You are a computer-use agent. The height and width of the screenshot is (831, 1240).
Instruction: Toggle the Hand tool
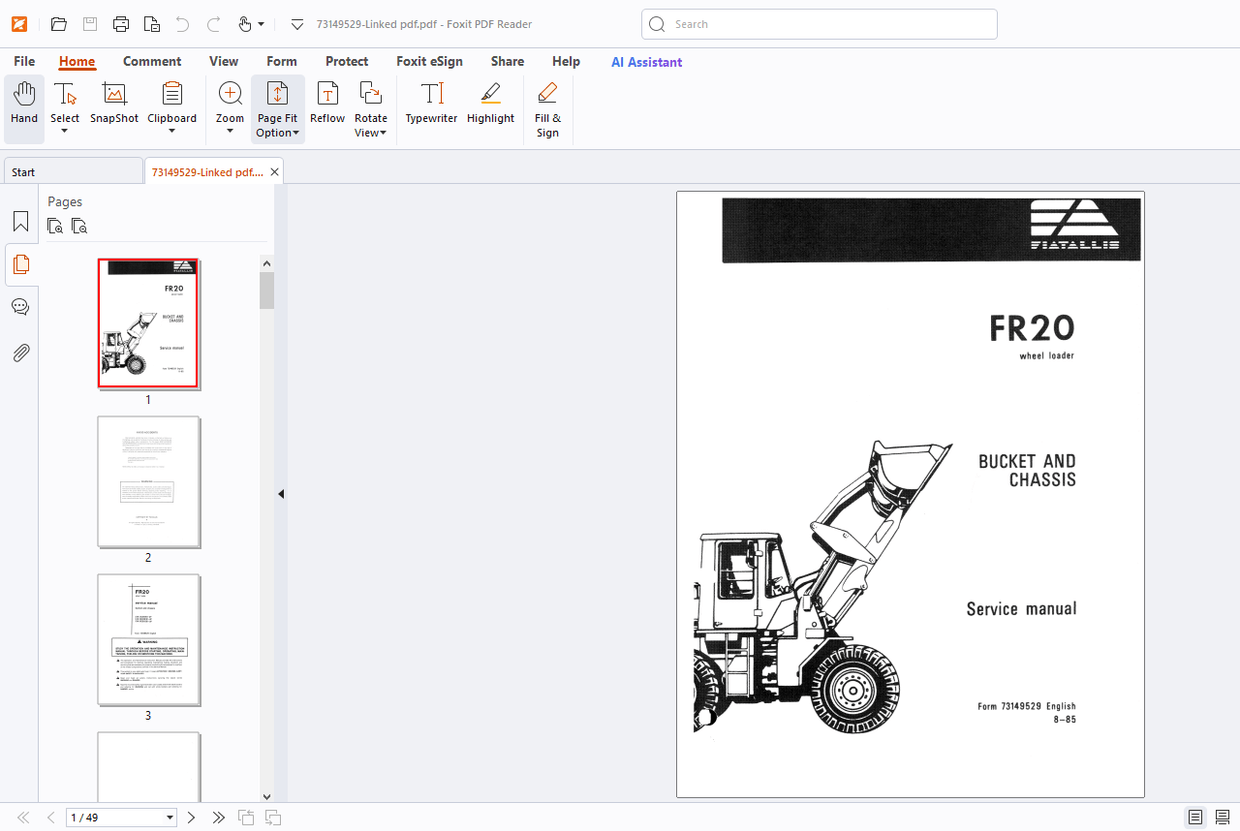coord(23,105)
